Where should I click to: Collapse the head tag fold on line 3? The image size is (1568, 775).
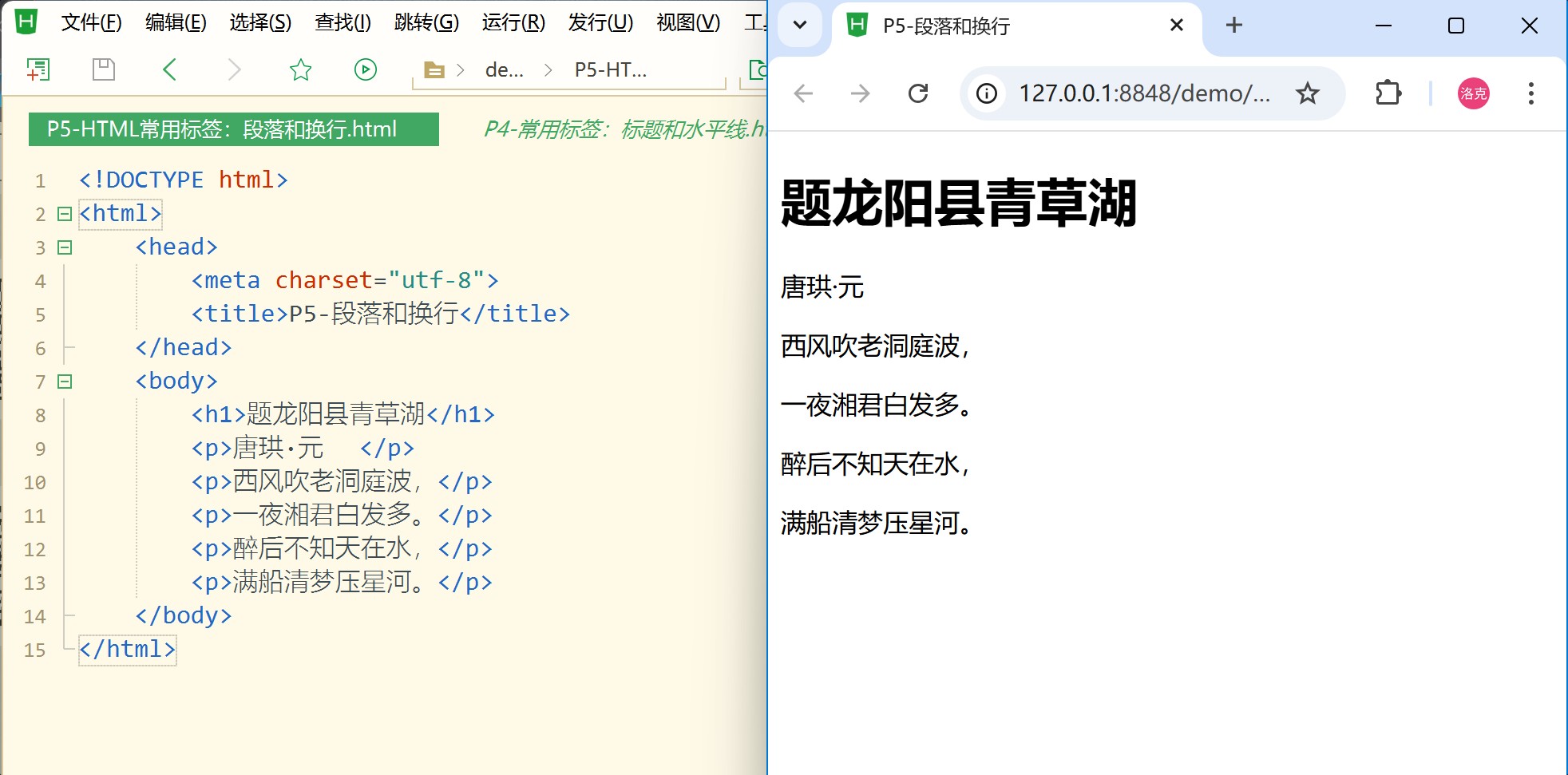65,247
